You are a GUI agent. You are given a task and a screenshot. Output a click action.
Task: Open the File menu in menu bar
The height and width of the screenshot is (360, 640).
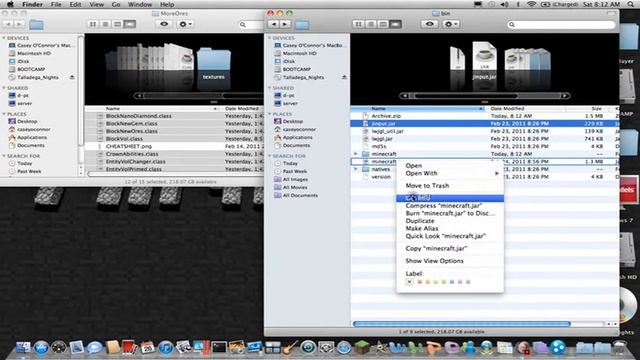[56, 4]
